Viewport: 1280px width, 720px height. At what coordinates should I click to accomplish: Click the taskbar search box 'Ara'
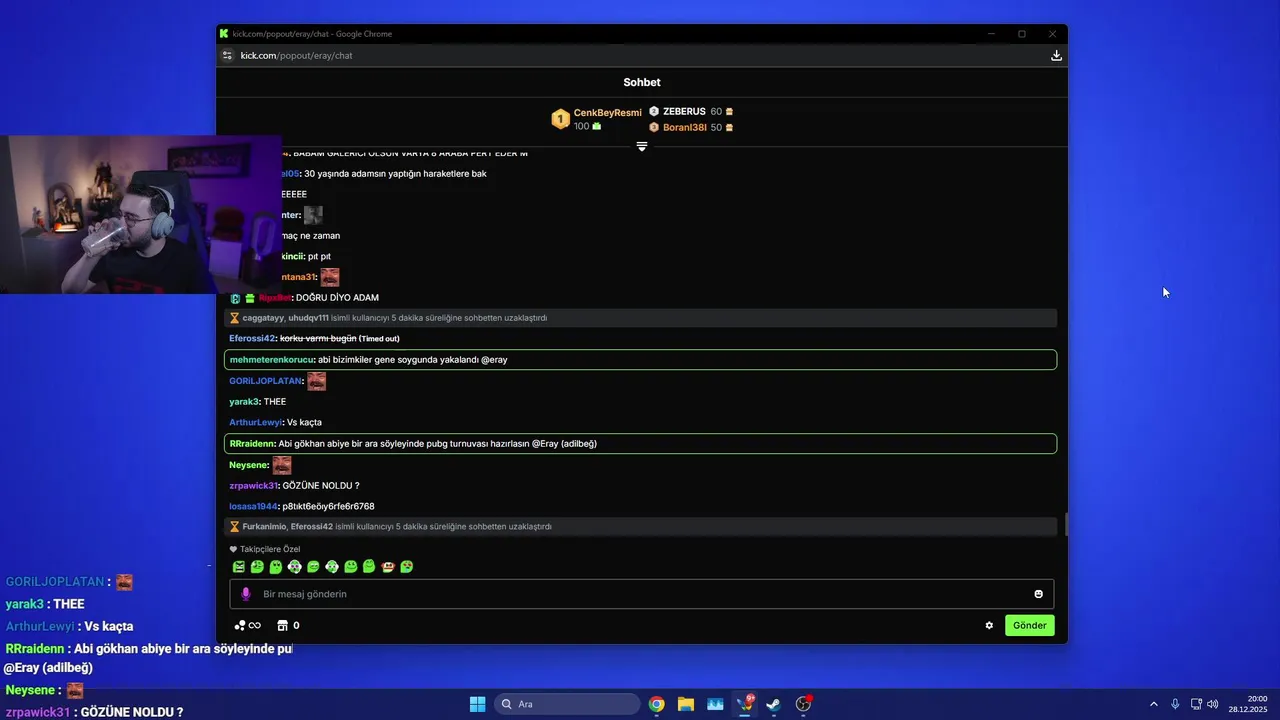[568, 704]
